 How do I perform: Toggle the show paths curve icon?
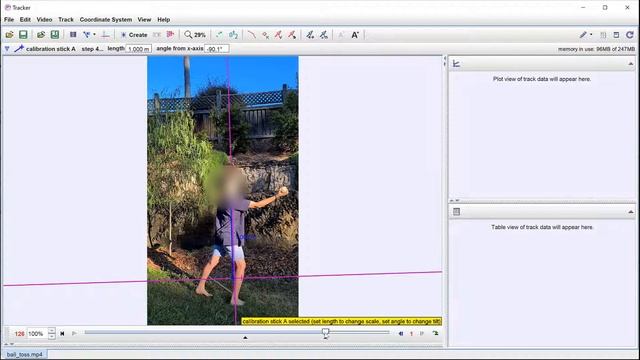252,35
